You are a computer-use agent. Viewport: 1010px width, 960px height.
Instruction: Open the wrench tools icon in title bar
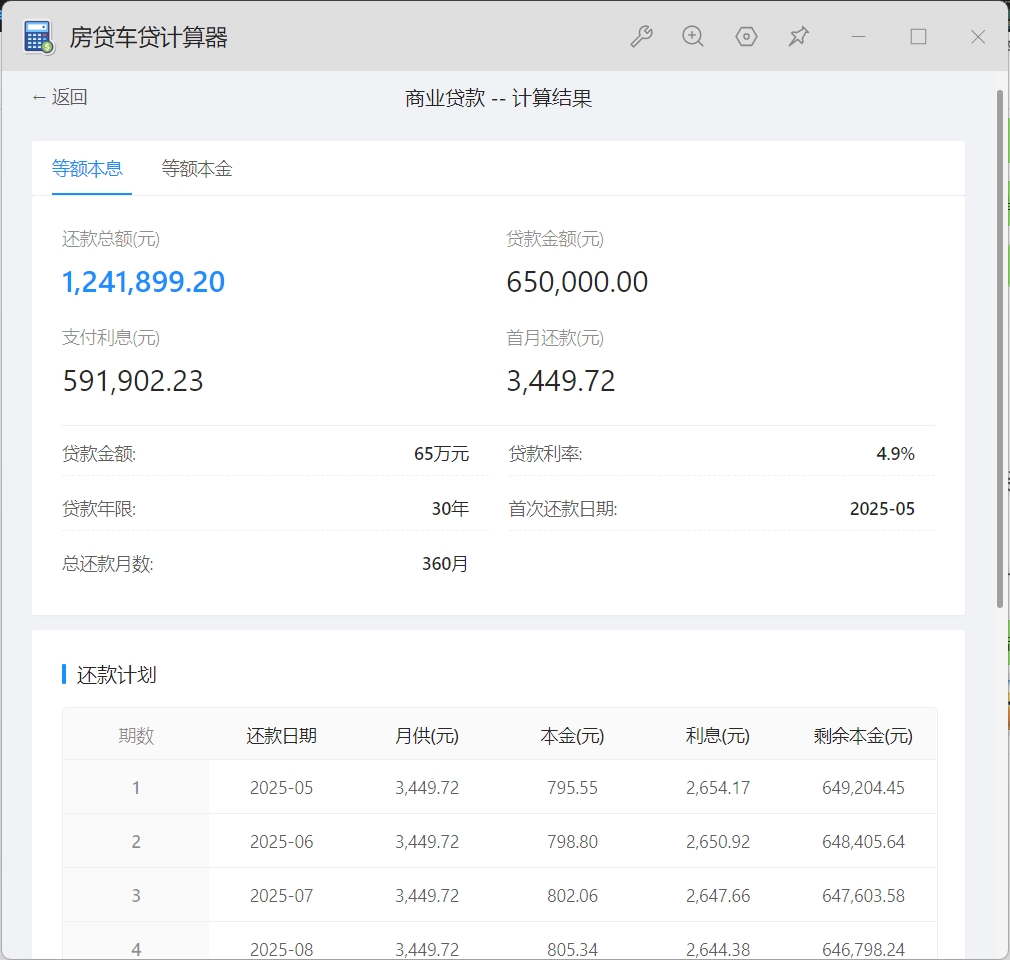(641, 37)
